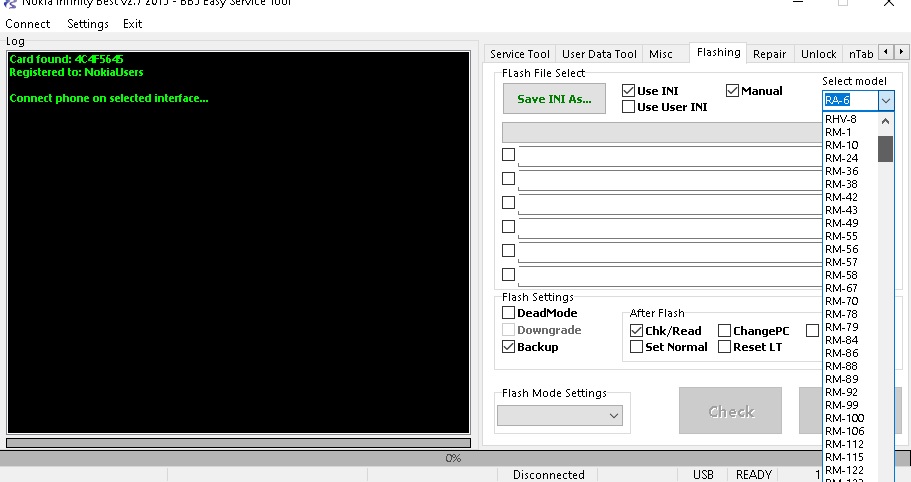Viewport: 911px width, 482px height.
Task: Tick the first flash file row checkbox
Action: click(508, 154)
